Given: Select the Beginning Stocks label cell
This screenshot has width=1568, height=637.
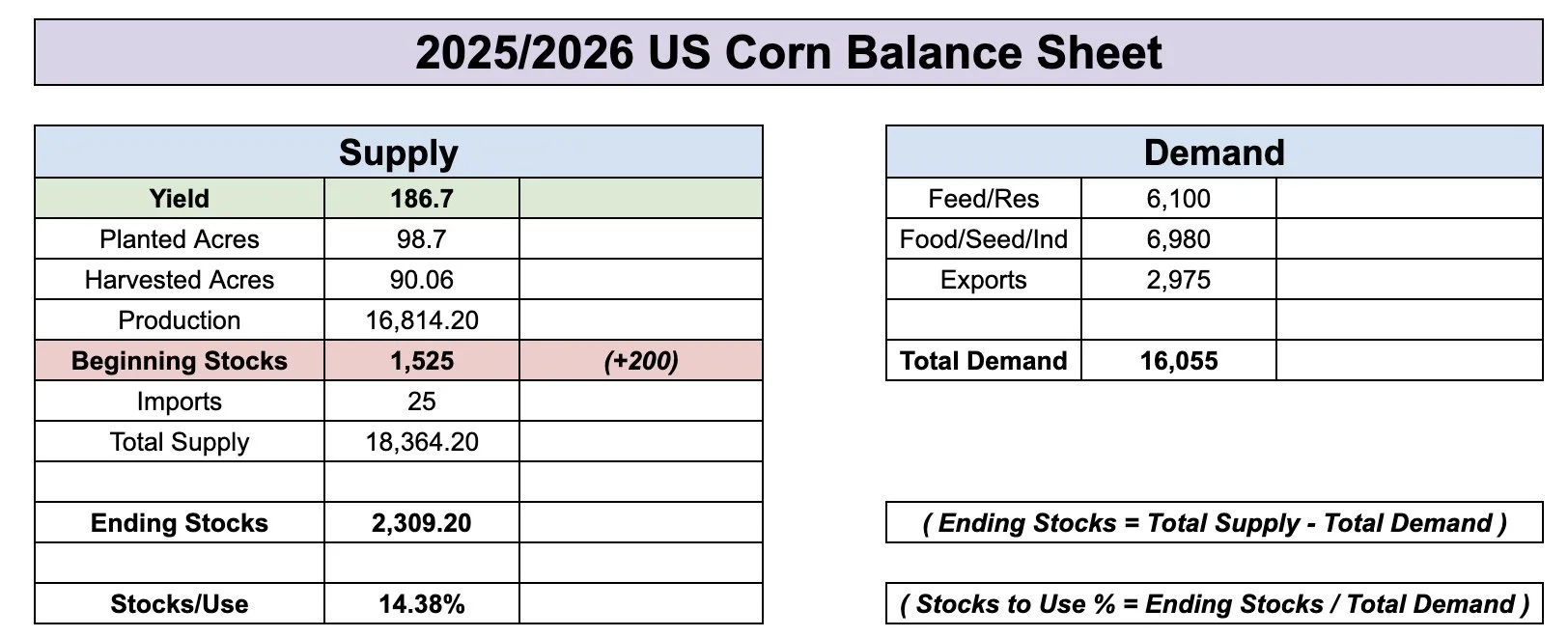Looking at the screenshot, I should pyautogui.click(x=180, y=360).
